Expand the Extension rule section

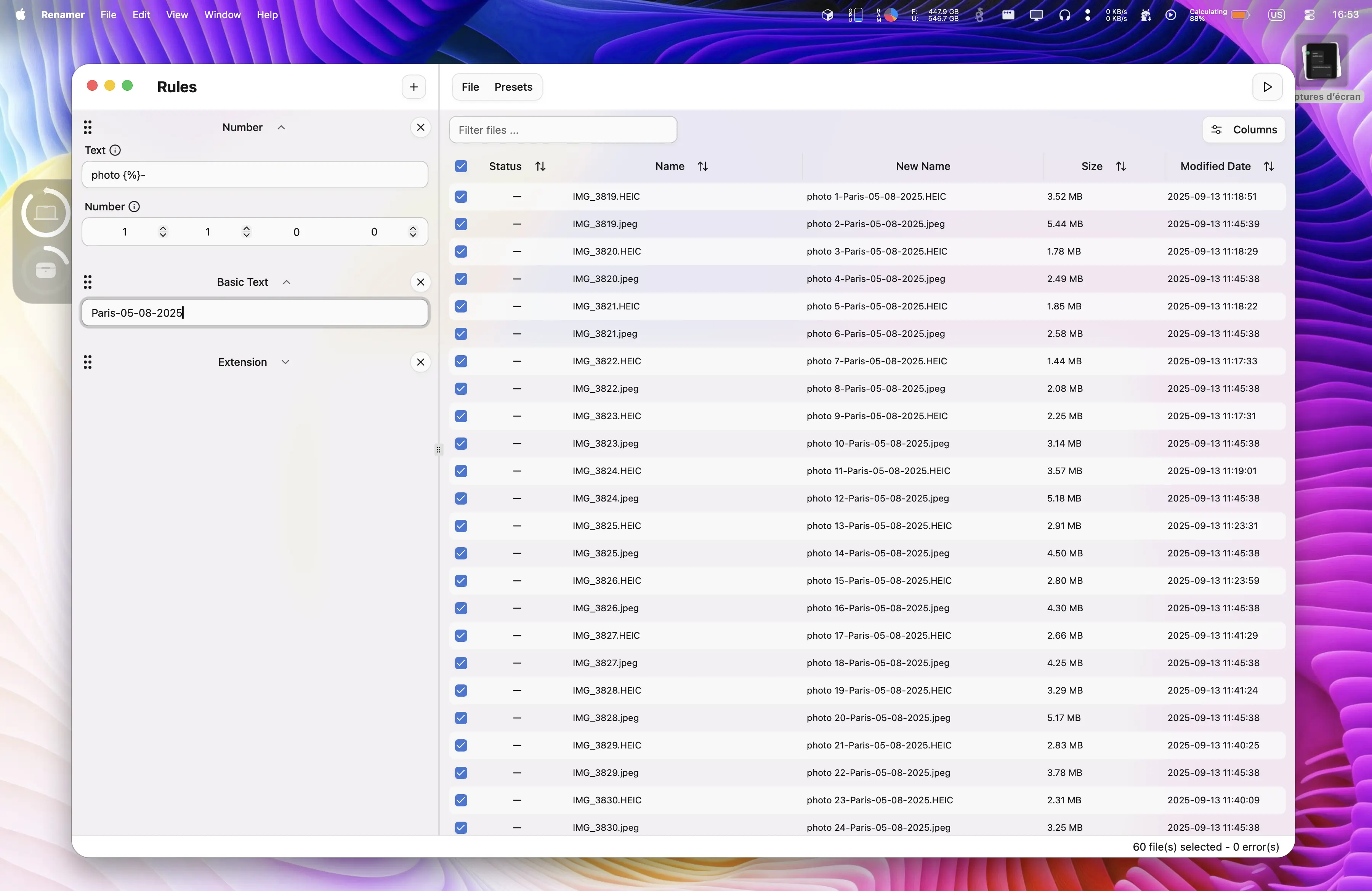pos(285,362)
